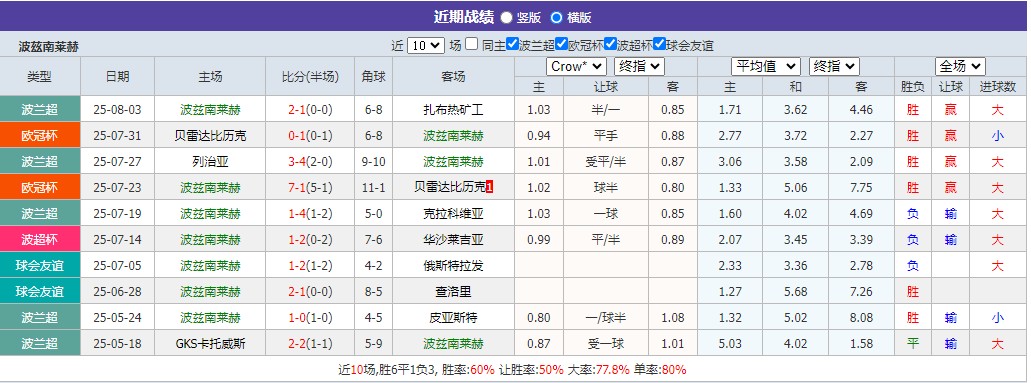1031x383 pixels.
Task: Click the score 0-1(0-1)
Action: pyautogui.click(x=310, y=136)
